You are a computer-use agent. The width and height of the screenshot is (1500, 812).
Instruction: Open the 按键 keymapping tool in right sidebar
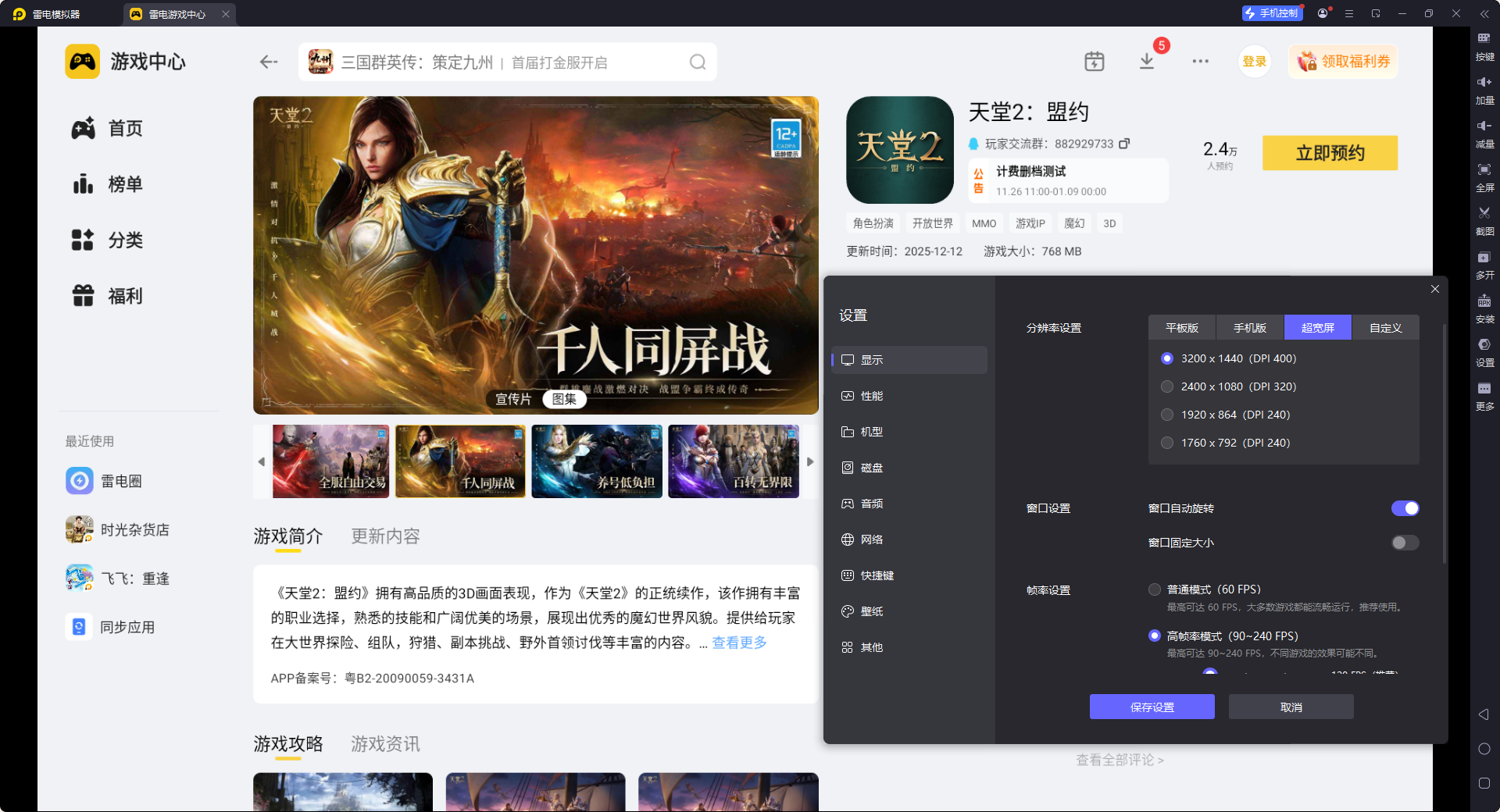pos(1484,45)
